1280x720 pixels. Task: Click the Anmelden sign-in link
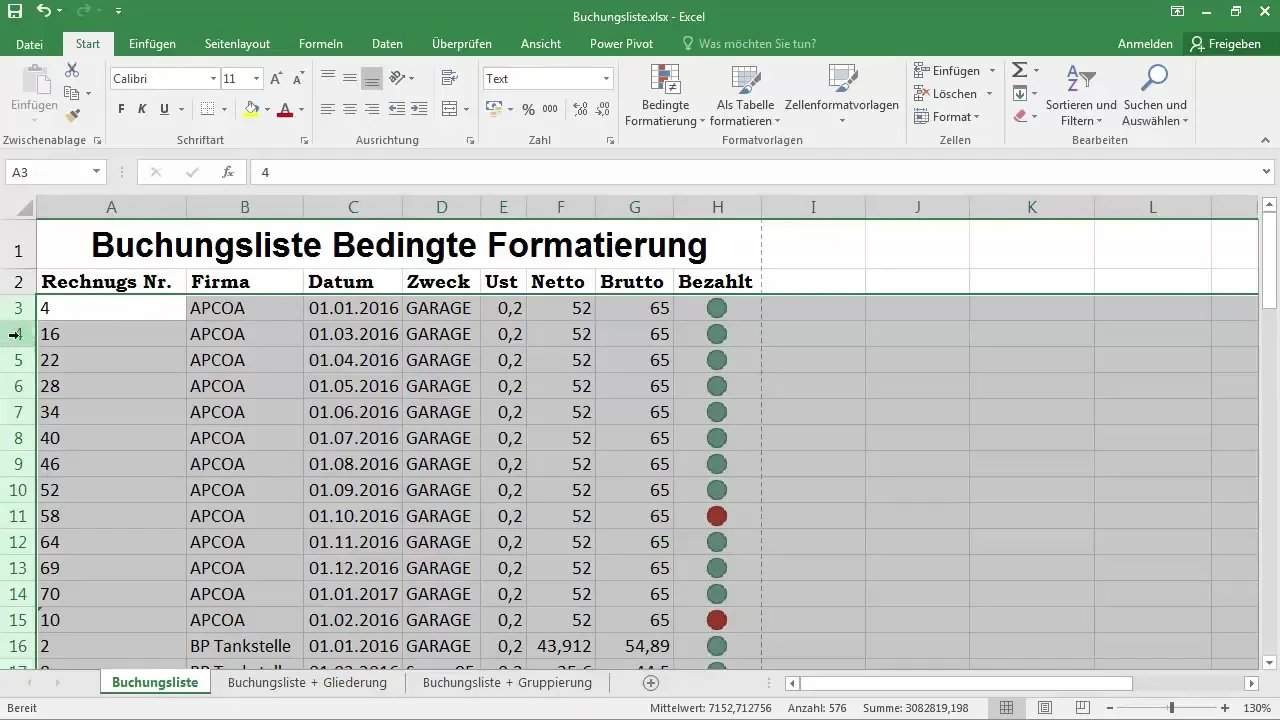(x=1145, y=44)
